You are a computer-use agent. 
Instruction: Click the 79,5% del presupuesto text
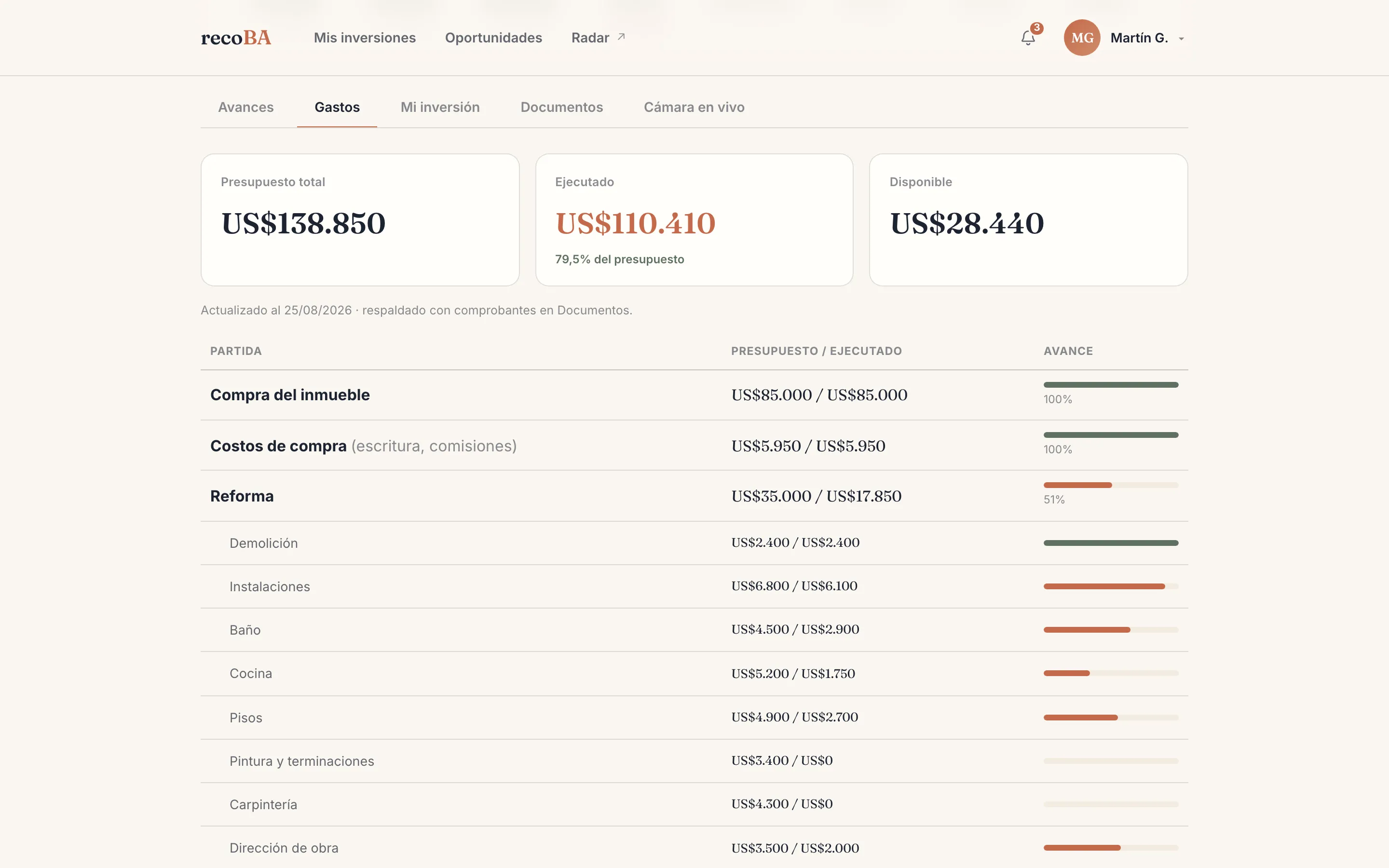click(x=619, y=259)
